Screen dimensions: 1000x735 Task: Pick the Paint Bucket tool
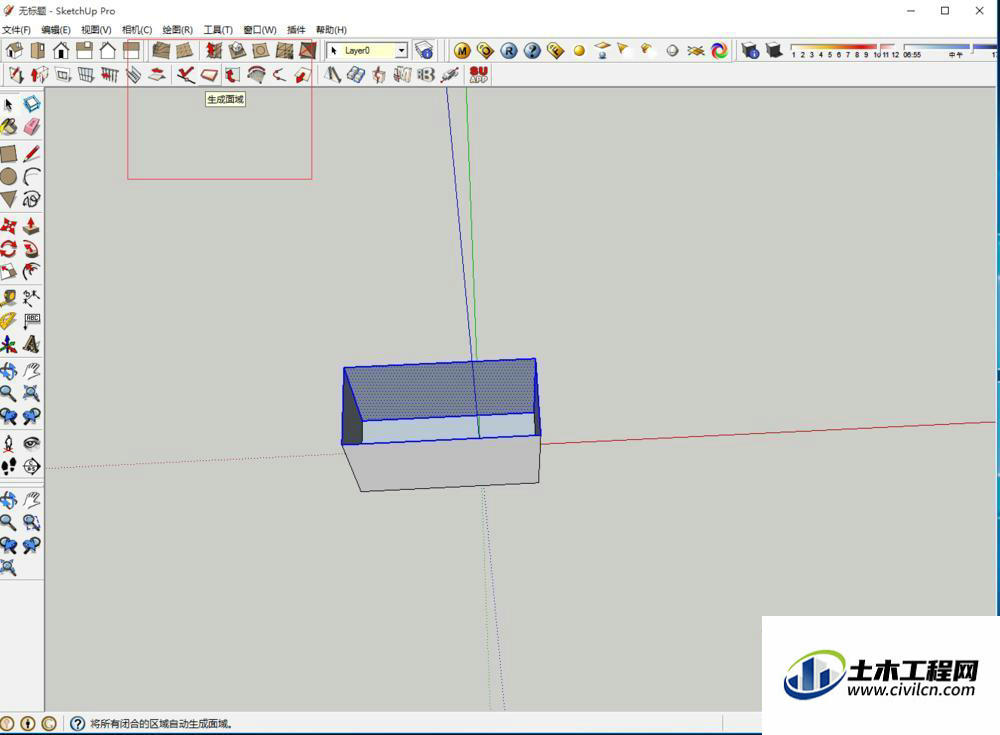[x=8, y=127]
